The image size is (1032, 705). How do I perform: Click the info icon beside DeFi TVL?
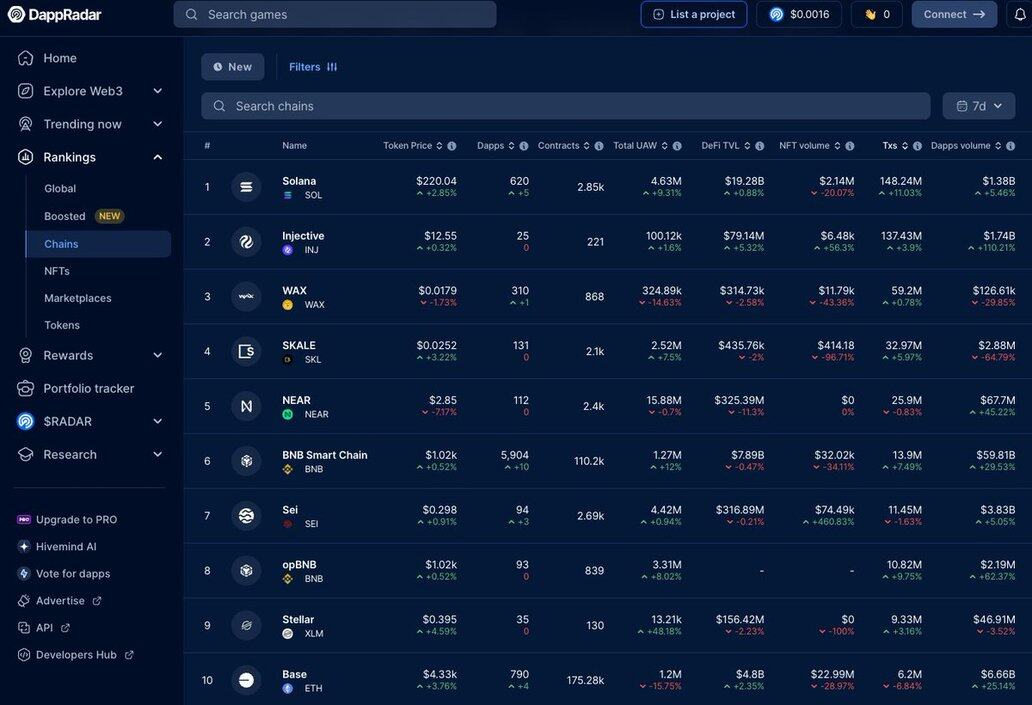(x=764, y=146)
